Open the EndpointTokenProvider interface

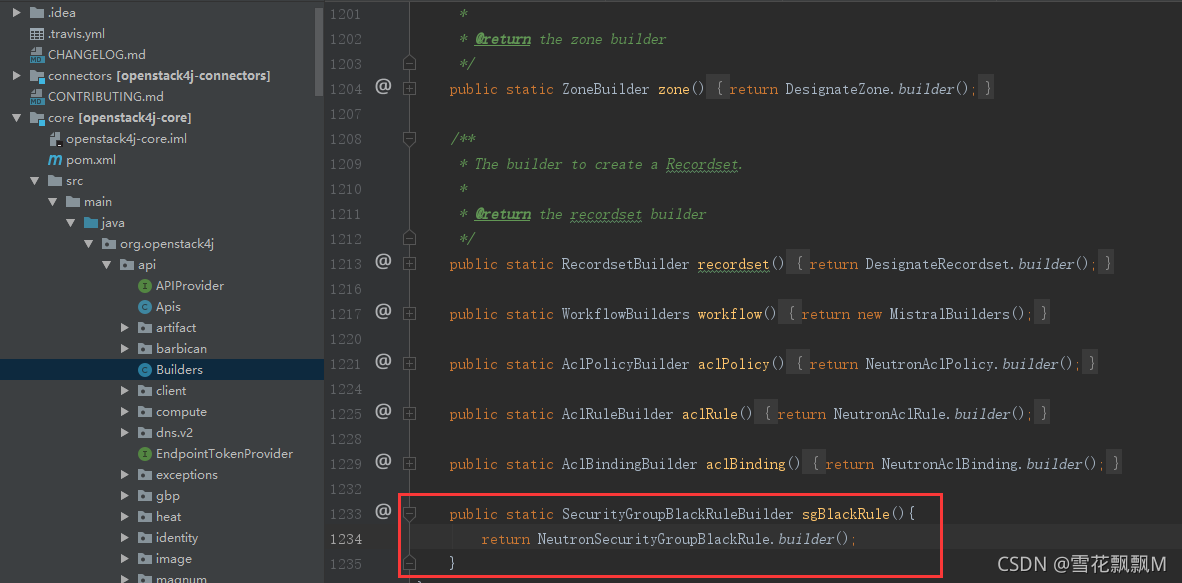(224, 454)
